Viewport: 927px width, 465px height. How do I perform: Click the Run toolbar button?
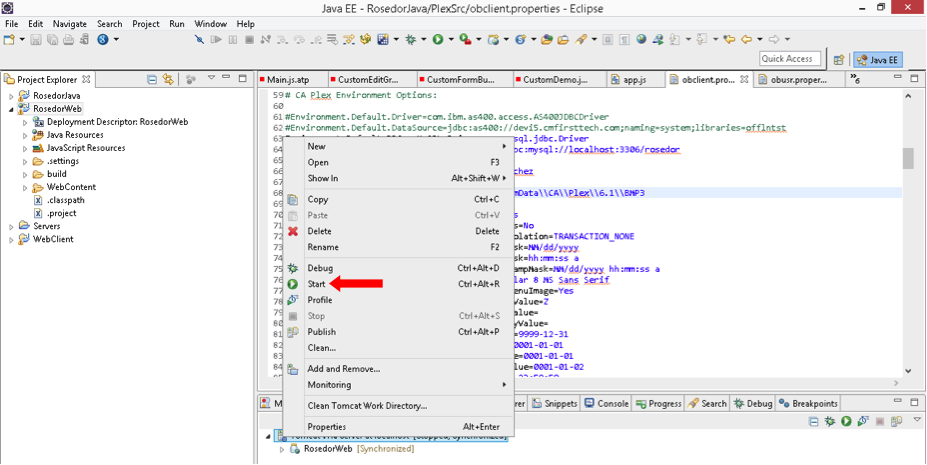[437, 40]
